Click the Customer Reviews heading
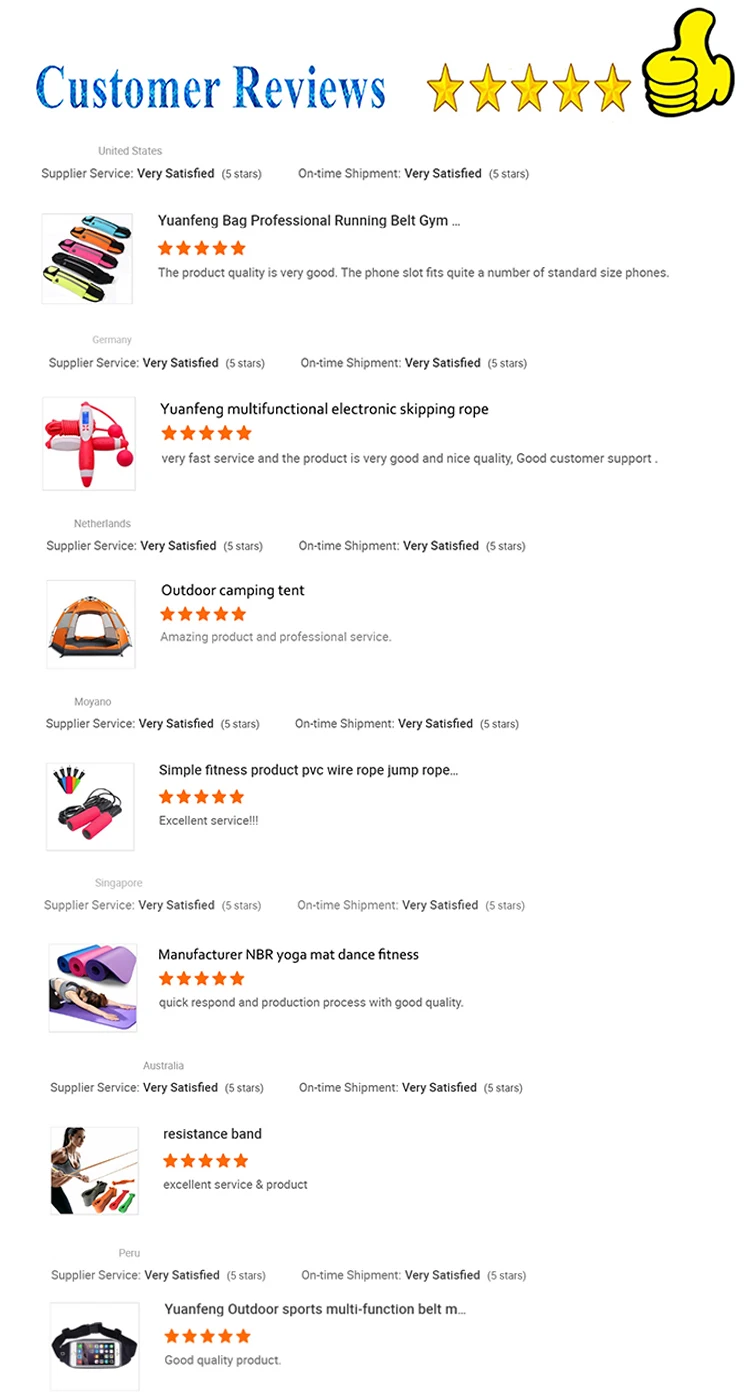The width and height of the screenshot is (750, 1400). (211, 88)
